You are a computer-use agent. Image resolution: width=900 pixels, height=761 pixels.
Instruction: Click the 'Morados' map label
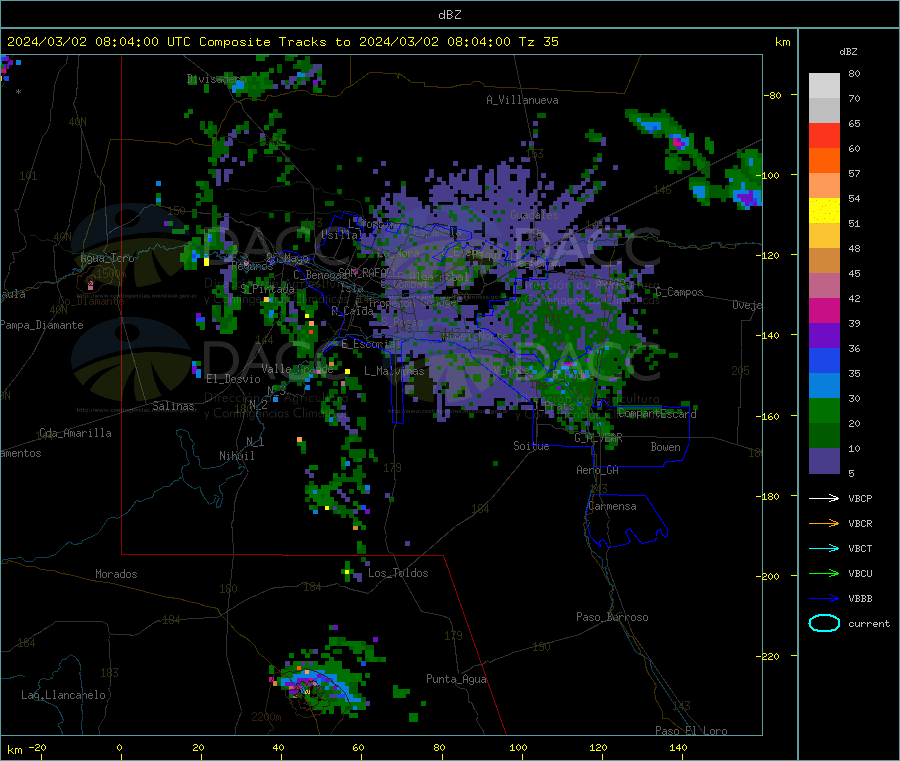click(116, 574)
